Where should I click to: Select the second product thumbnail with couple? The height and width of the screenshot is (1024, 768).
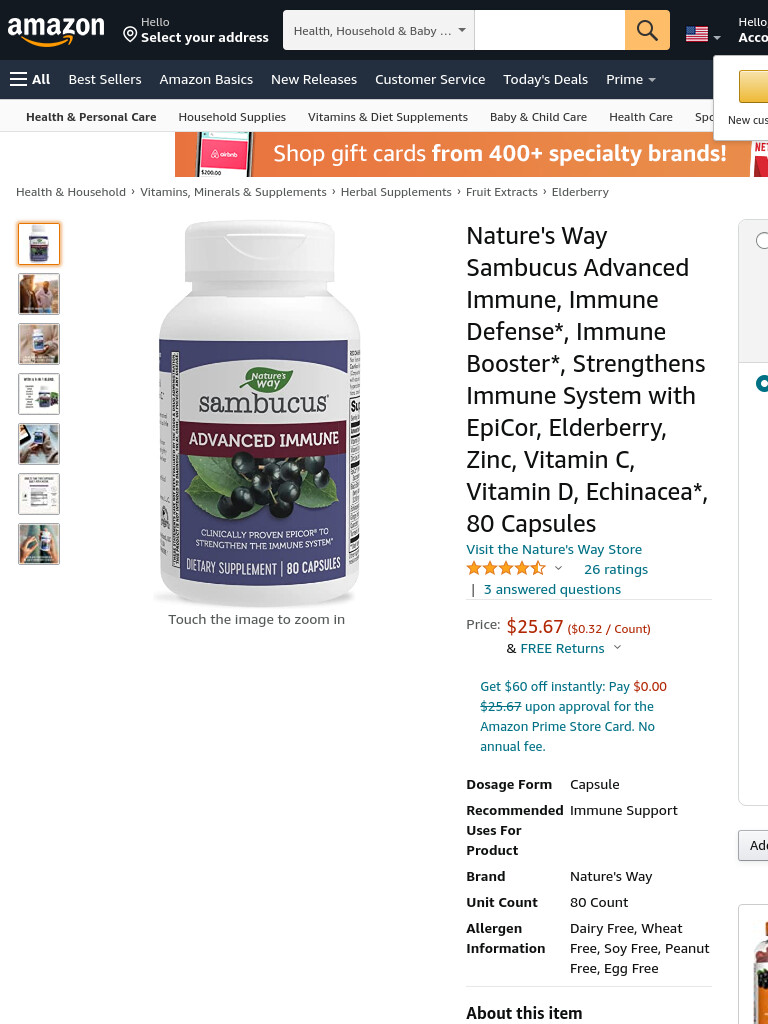pos(39,294)
